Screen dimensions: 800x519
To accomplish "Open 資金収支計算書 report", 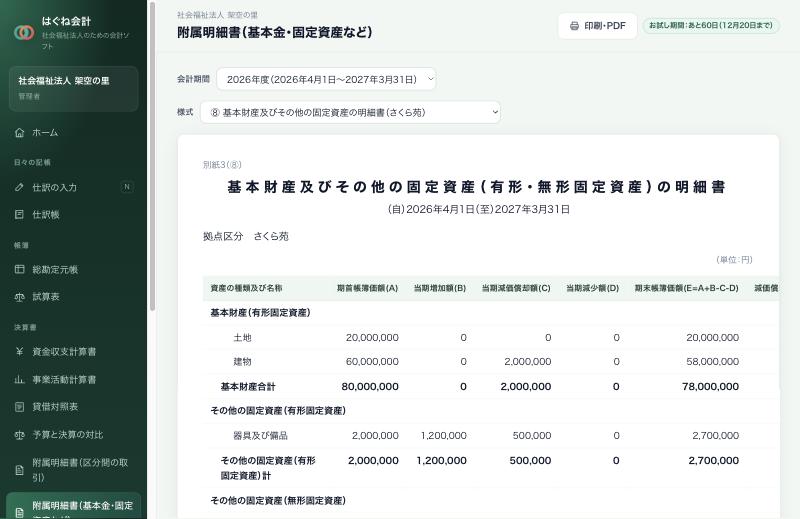I will tap(73, 352).
